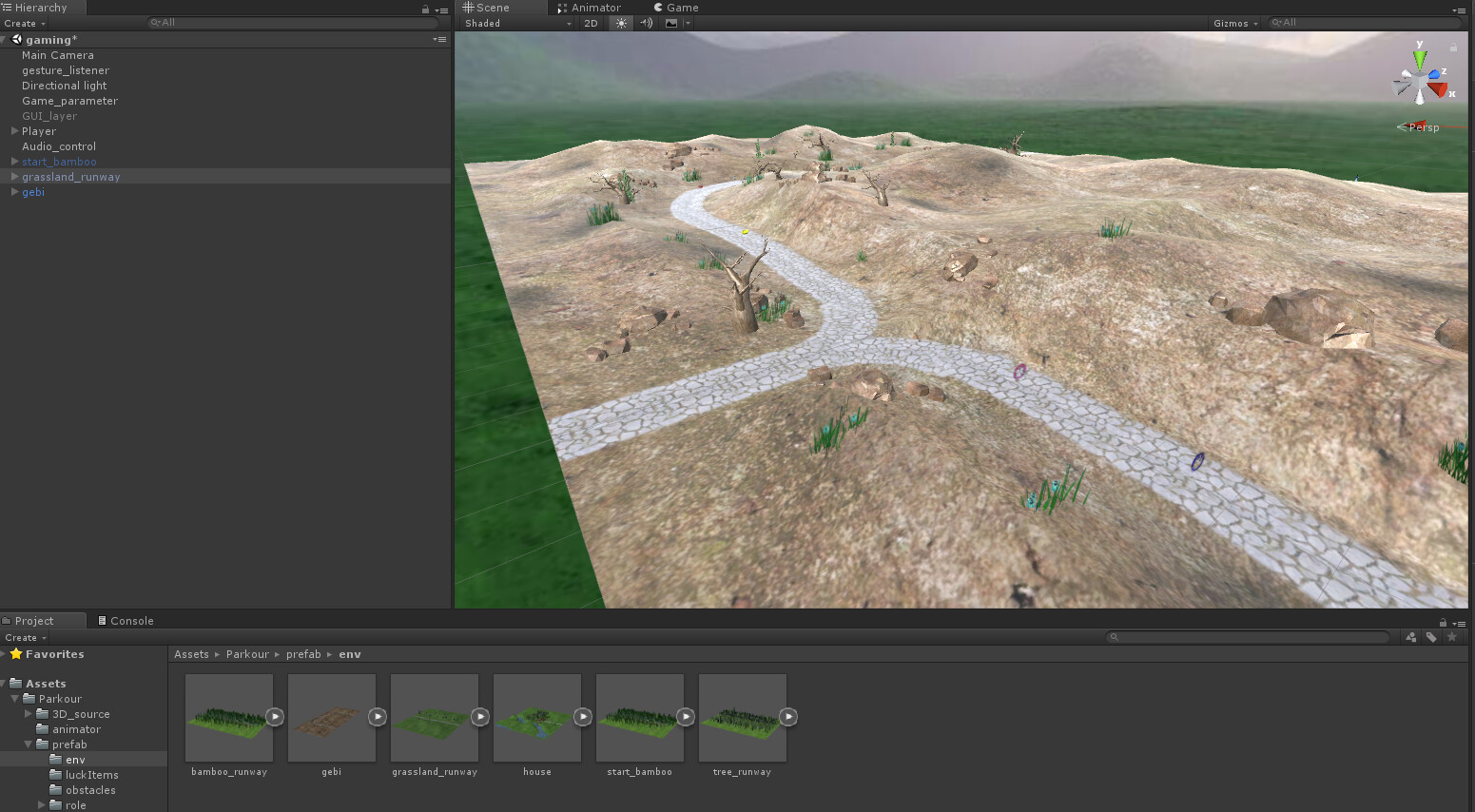Click the lock icon in the Hierarchy panel
This screenshot has width=1475, height=812.
(424, 10)
